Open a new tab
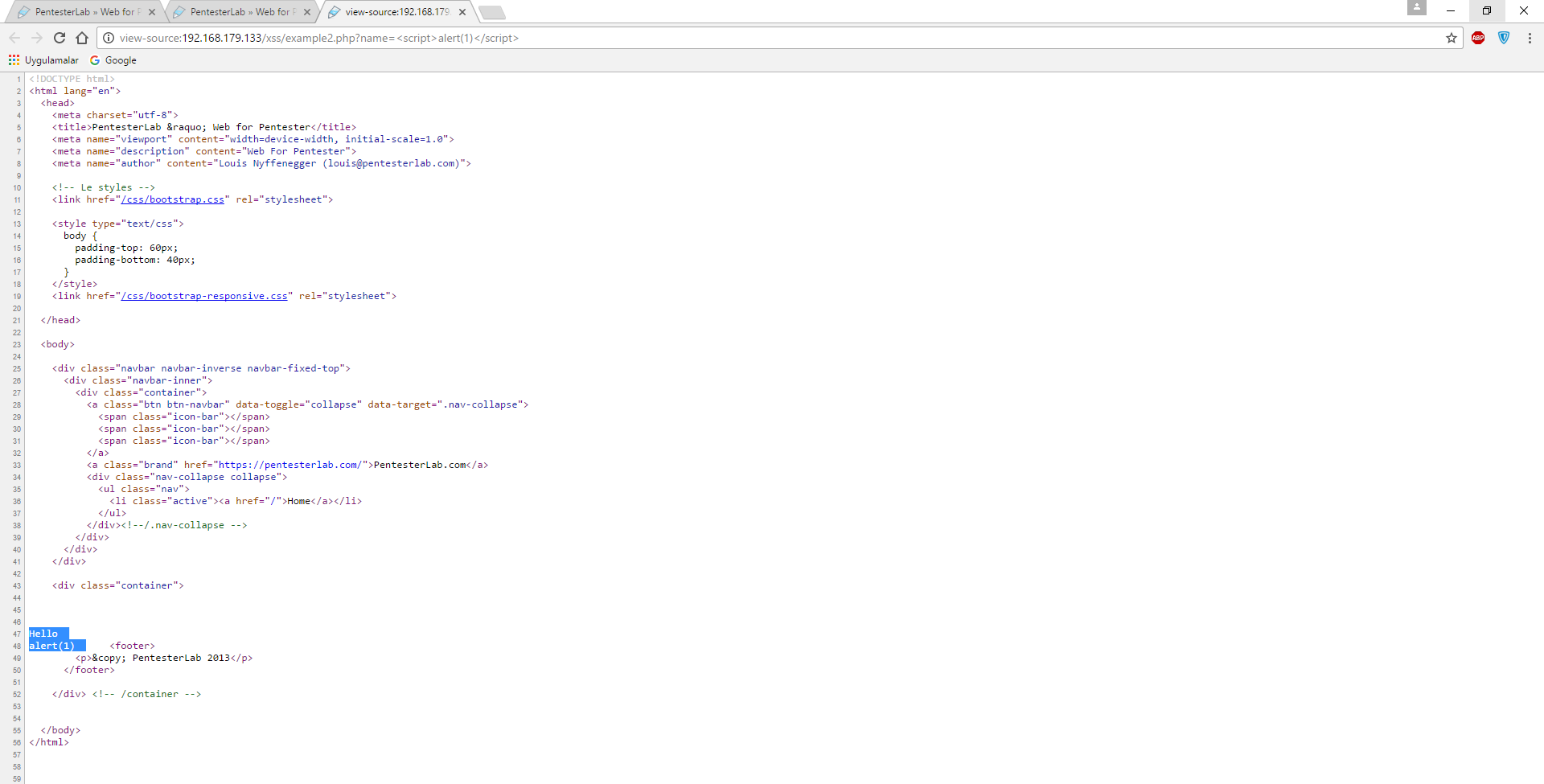This screenshot has width=1544, height=784. click(x=492, y=12)
